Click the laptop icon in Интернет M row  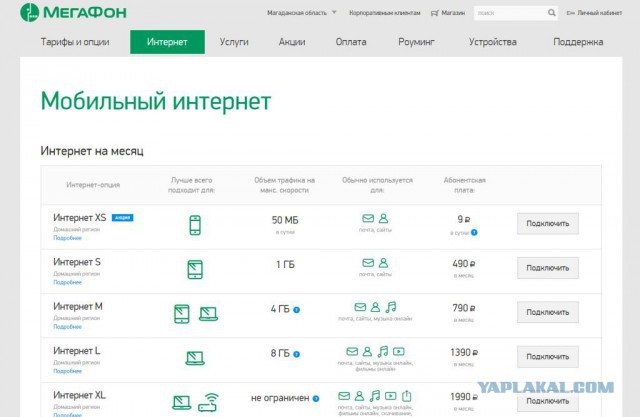pyautogui.click(x=208, y=314)
